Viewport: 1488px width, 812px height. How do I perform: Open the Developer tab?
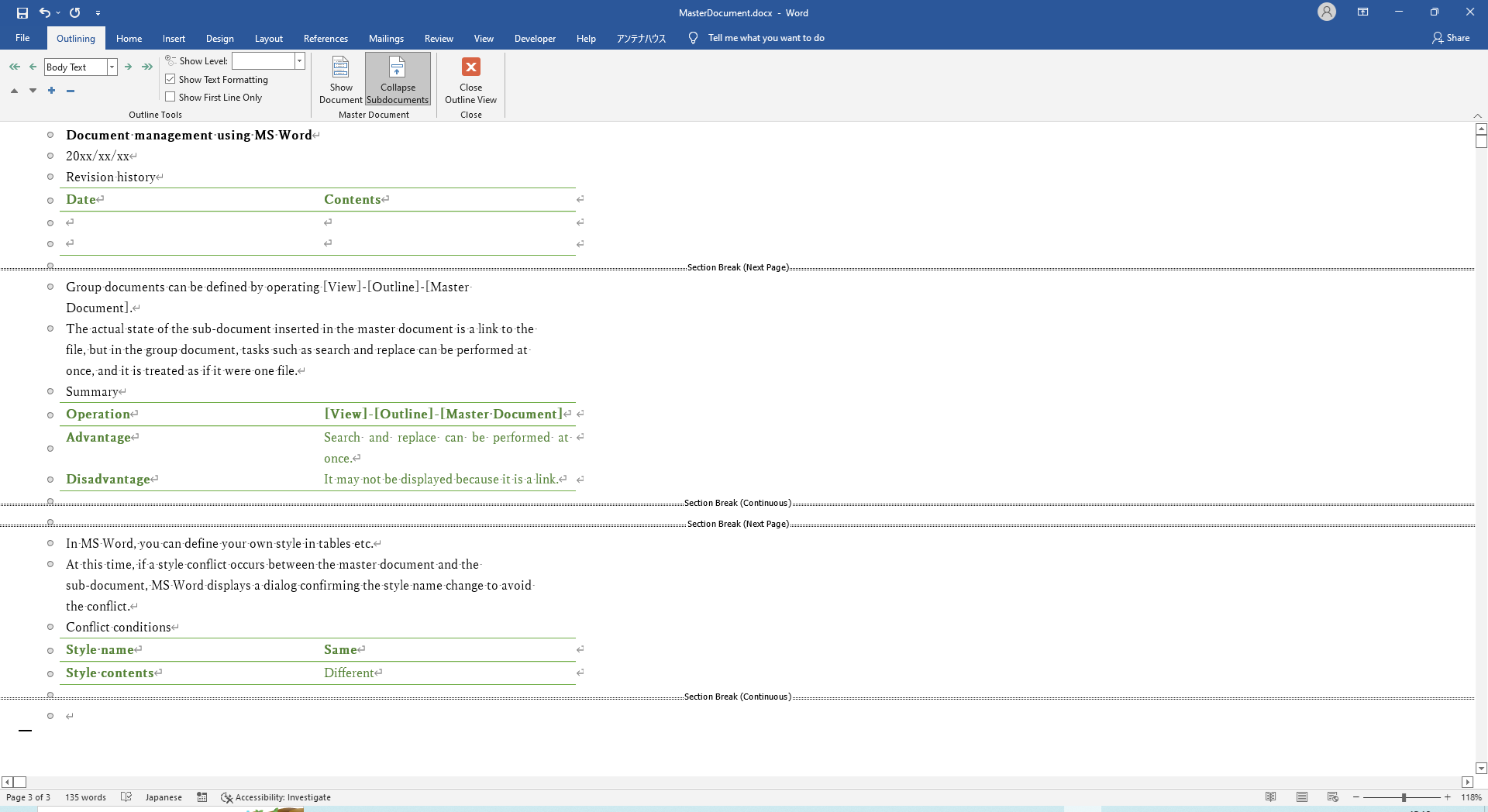click(x=535, y=38)
